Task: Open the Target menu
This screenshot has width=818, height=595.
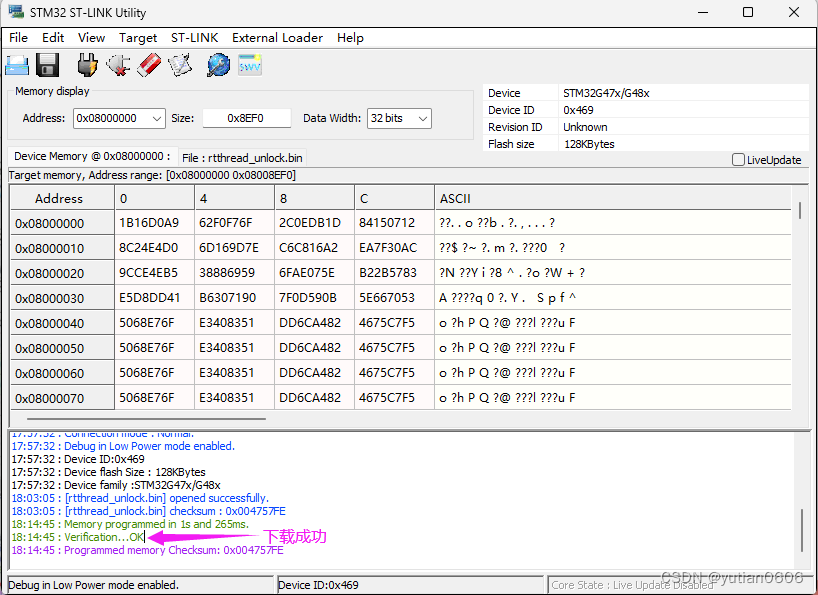Action: coord(138,37)
